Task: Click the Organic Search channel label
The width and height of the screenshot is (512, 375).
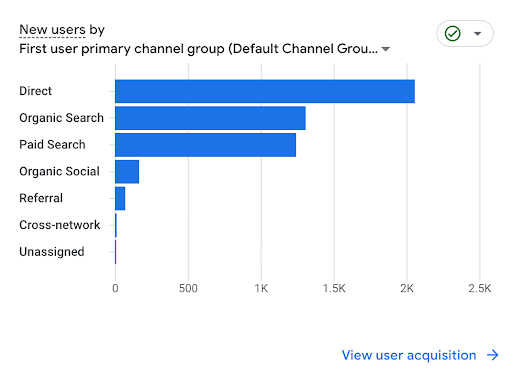Action: point(62,118)
